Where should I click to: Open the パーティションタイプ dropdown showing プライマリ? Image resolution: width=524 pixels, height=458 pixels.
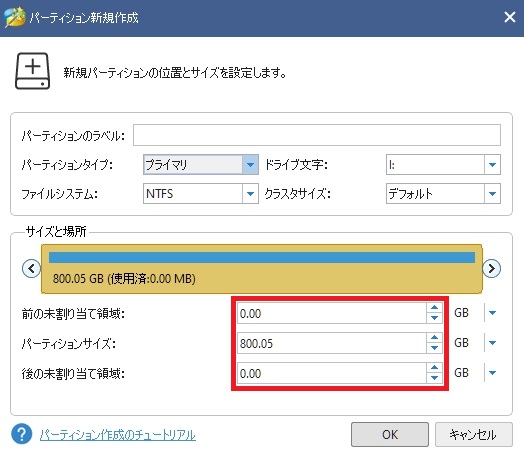point(201,164)
